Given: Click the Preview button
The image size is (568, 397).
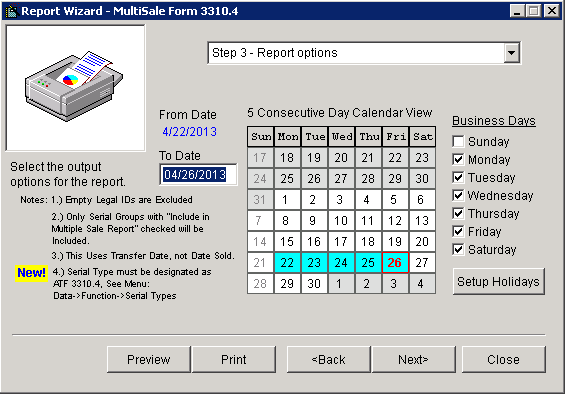Looking at the screenshot, I should tap(149, 359).
